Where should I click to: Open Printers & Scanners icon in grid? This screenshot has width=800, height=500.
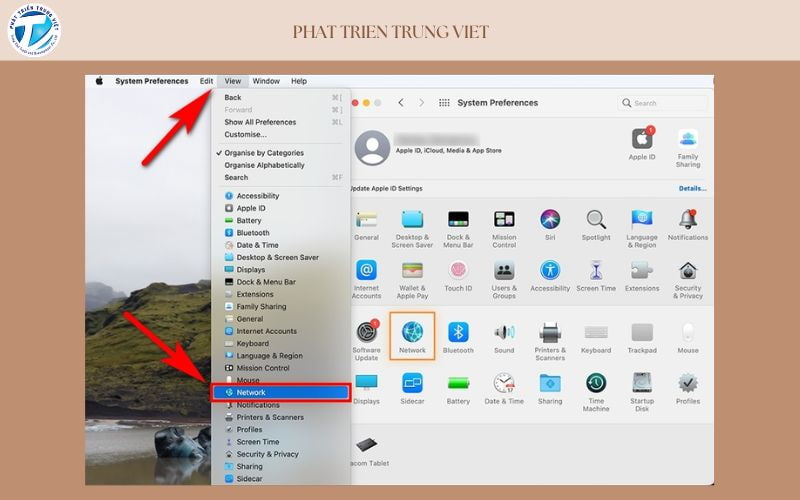click(550, 333)
